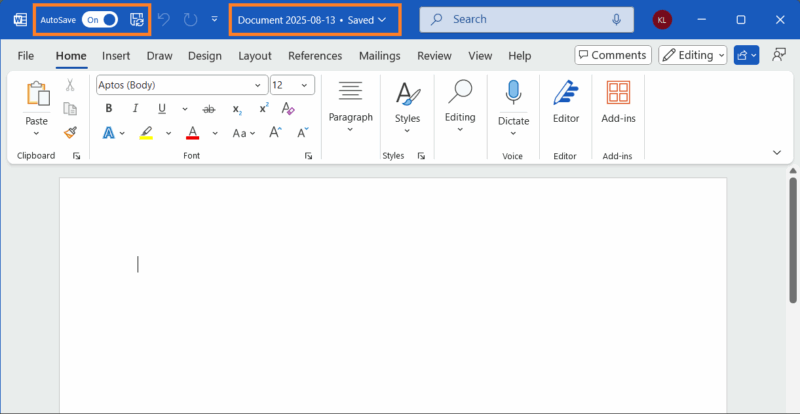Open Clipboard dialog launcher
The height and width of the screenshot is (414, 800).
coord(77,156)
